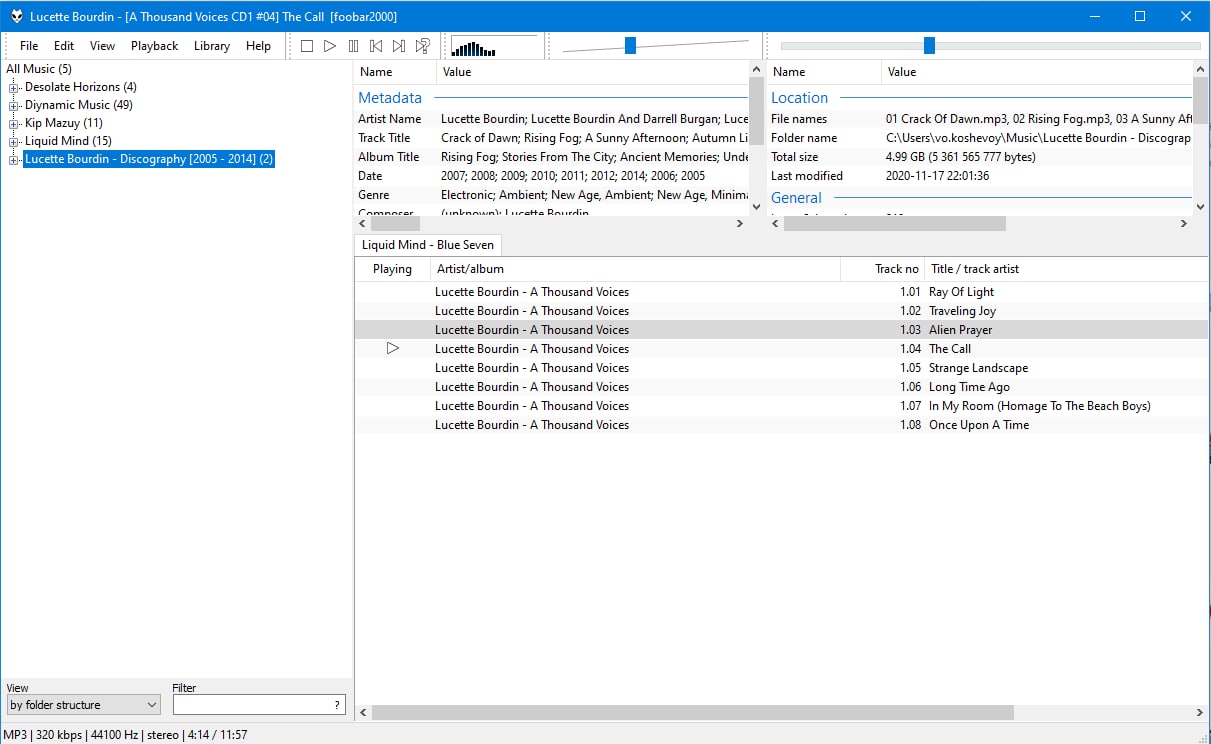Select track 1.04 The Call
This screenshot has width=1211, height=744.
click(x=781, y=349)
